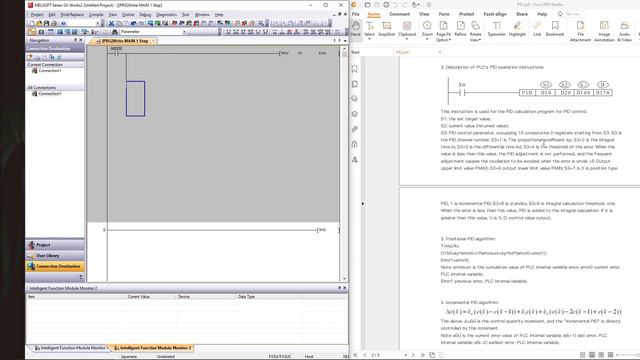Choose the Select tool in Foxit ribbon
Viewport: 640px width, 360px height.
[x=369, y=29]
